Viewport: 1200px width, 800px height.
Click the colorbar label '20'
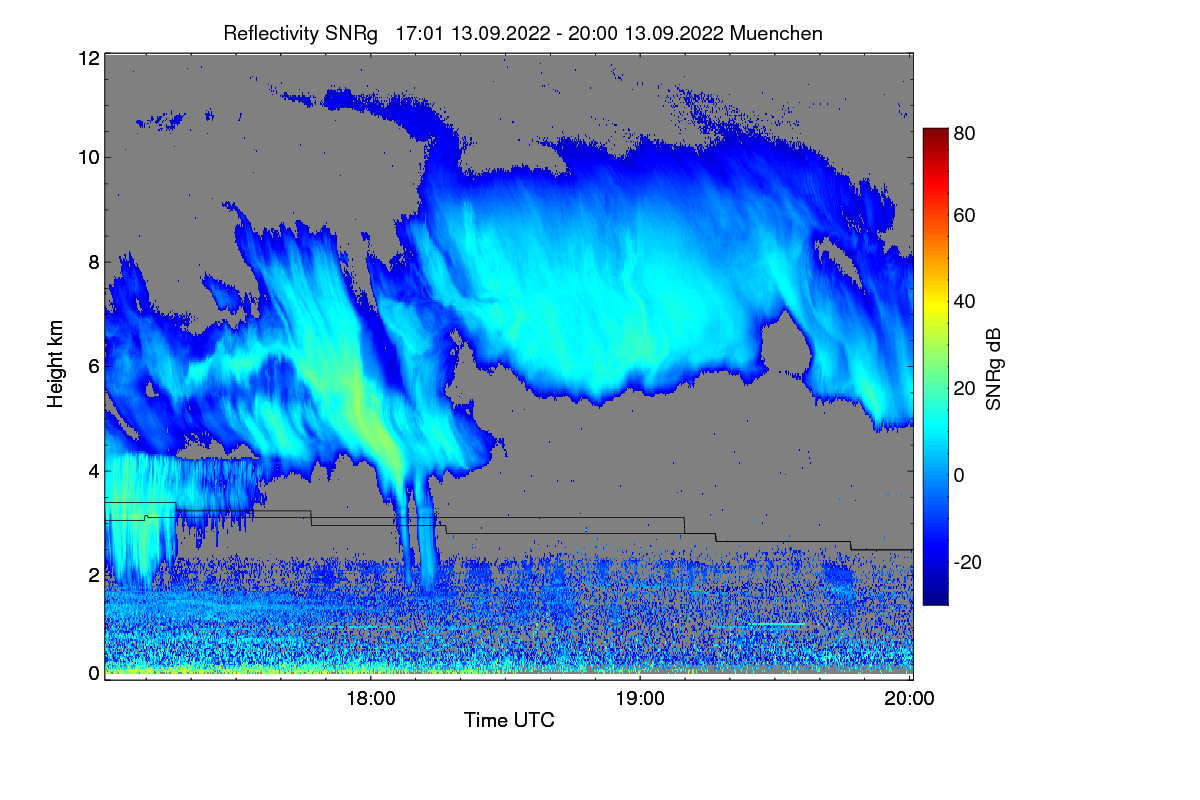[x=964, y=388]
